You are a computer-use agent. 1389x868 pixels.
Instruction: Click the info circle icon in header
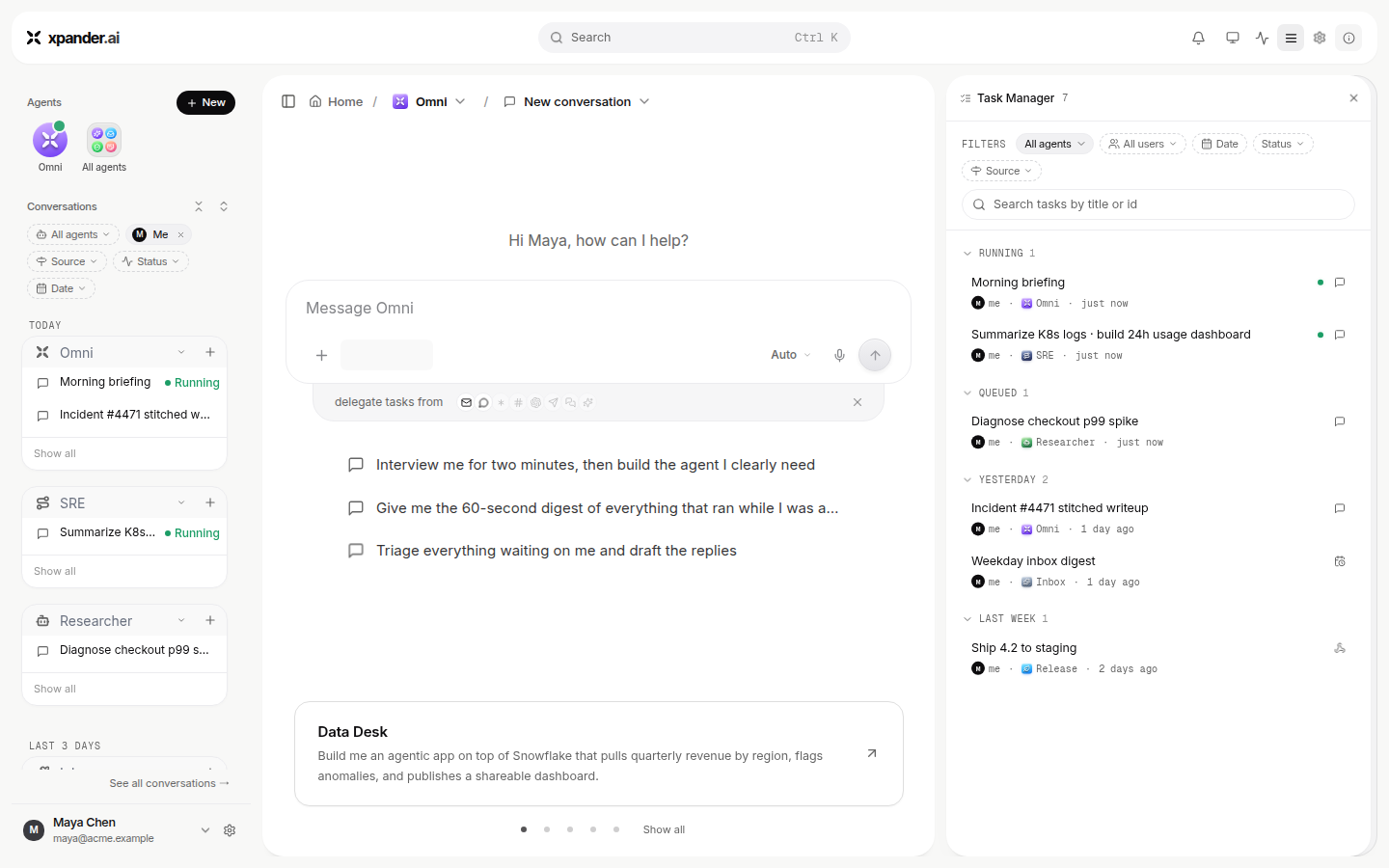pos(1348,38)
